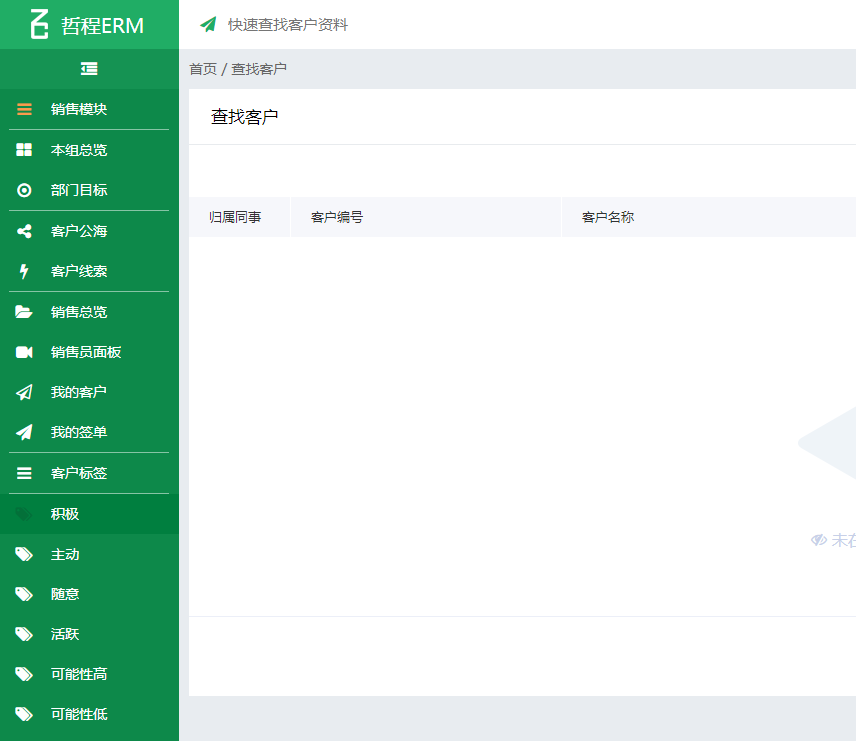The image size is (856, 741).
Task: Open 销售总览 menu item
Action: click(89, 312)
